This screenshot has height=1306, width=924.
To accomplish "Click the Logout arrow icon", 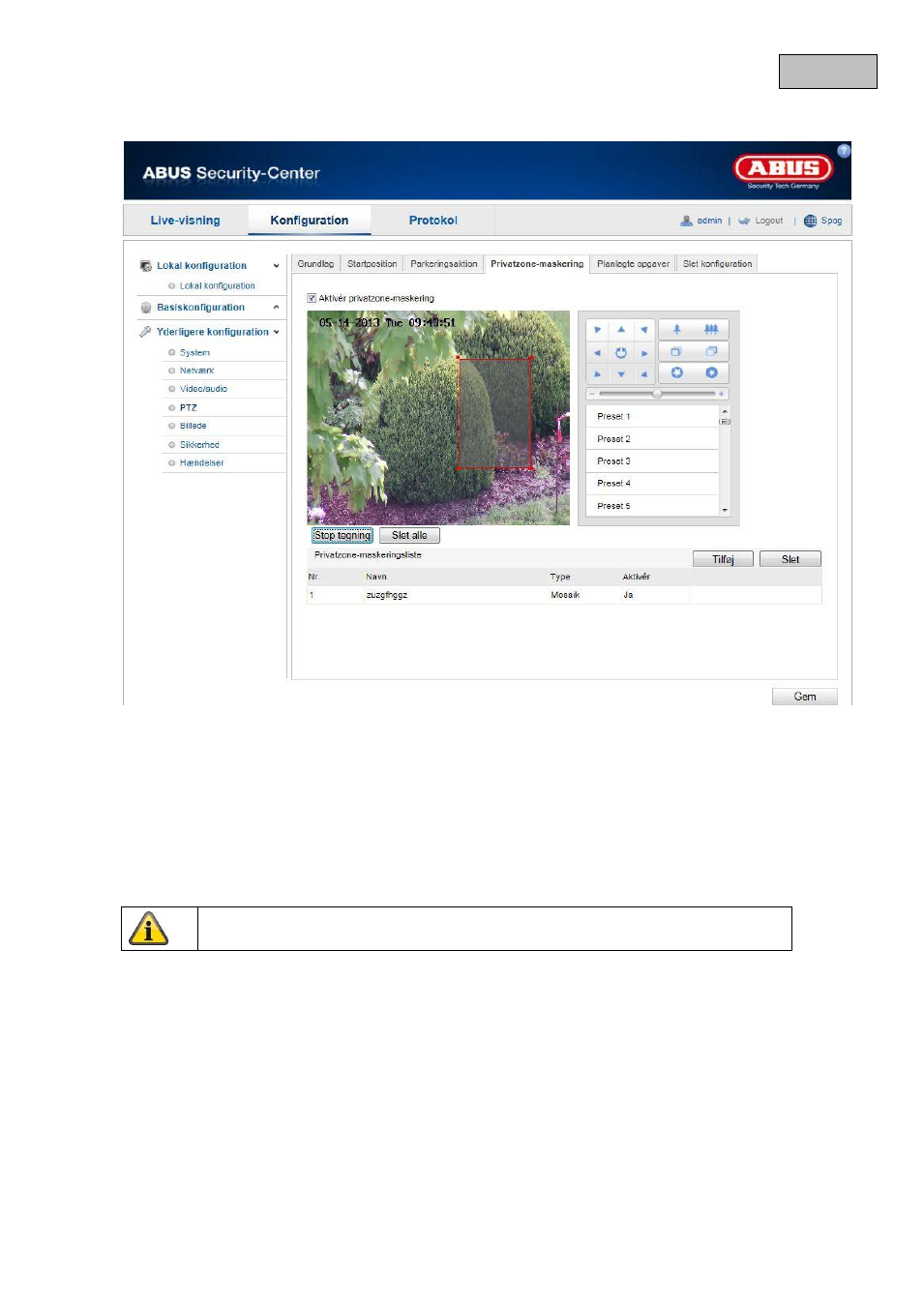I will 744,221.
